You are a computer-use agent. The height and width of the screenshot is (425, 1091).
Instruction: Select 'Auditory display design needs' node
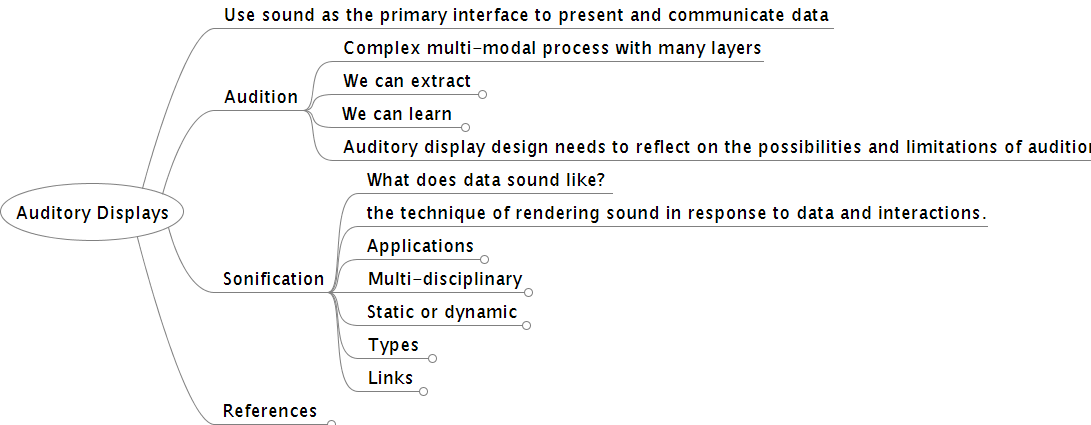click(x=717, y=147)
